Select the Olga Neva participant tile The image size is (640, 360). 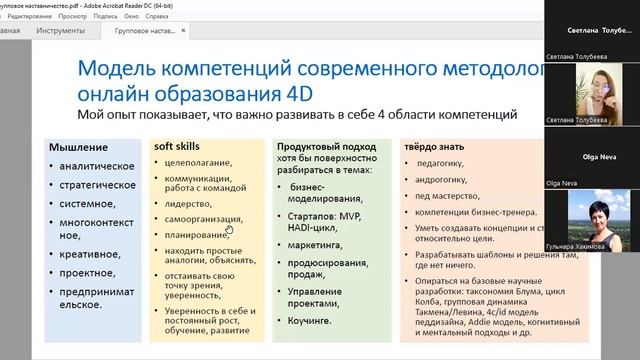[x=592, y=158]
